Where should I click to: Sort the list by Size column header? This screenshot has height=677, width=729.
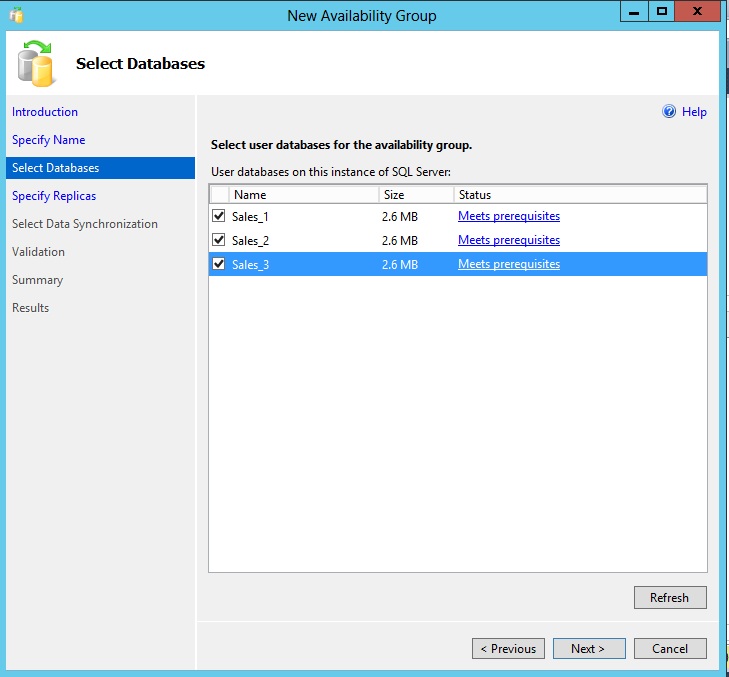pos(415,195)
